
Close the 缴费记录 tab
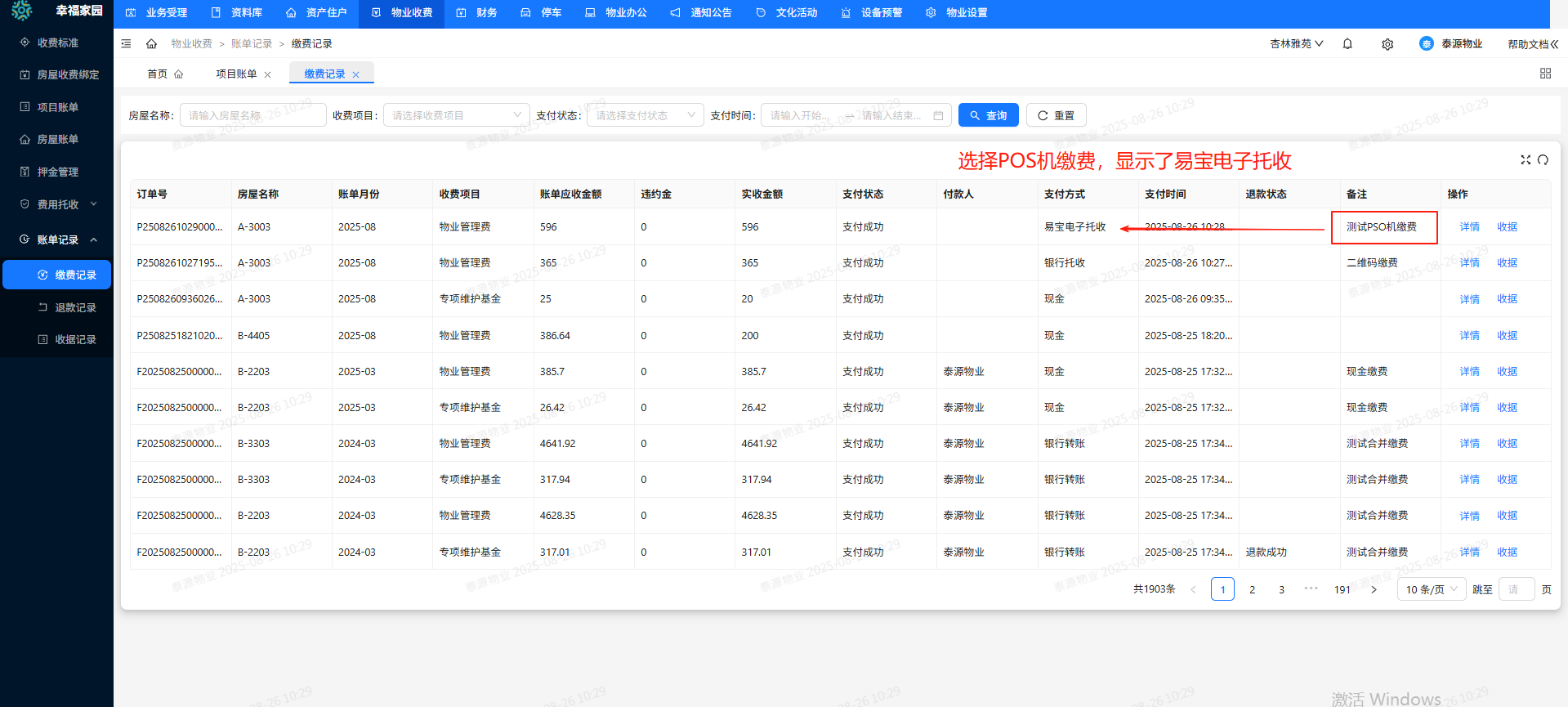(x=355, y=74)
